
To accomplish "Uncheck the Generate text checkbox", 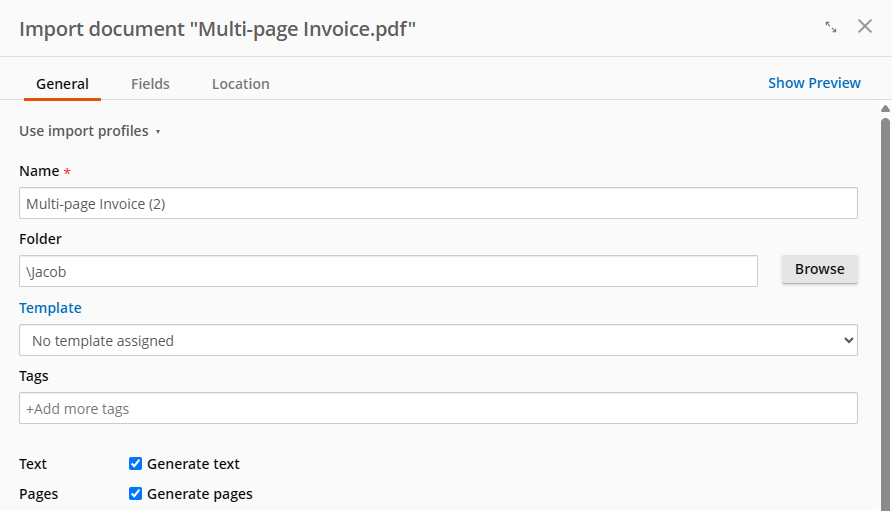I will (x=135, y=464).
